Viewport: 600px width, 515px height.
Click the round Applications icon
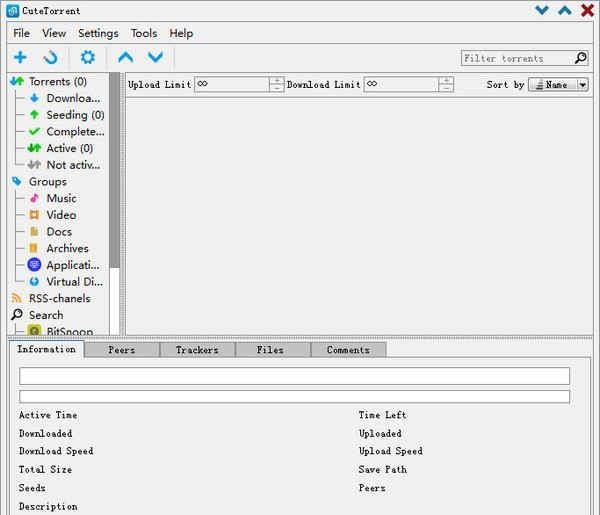(34, 265)
